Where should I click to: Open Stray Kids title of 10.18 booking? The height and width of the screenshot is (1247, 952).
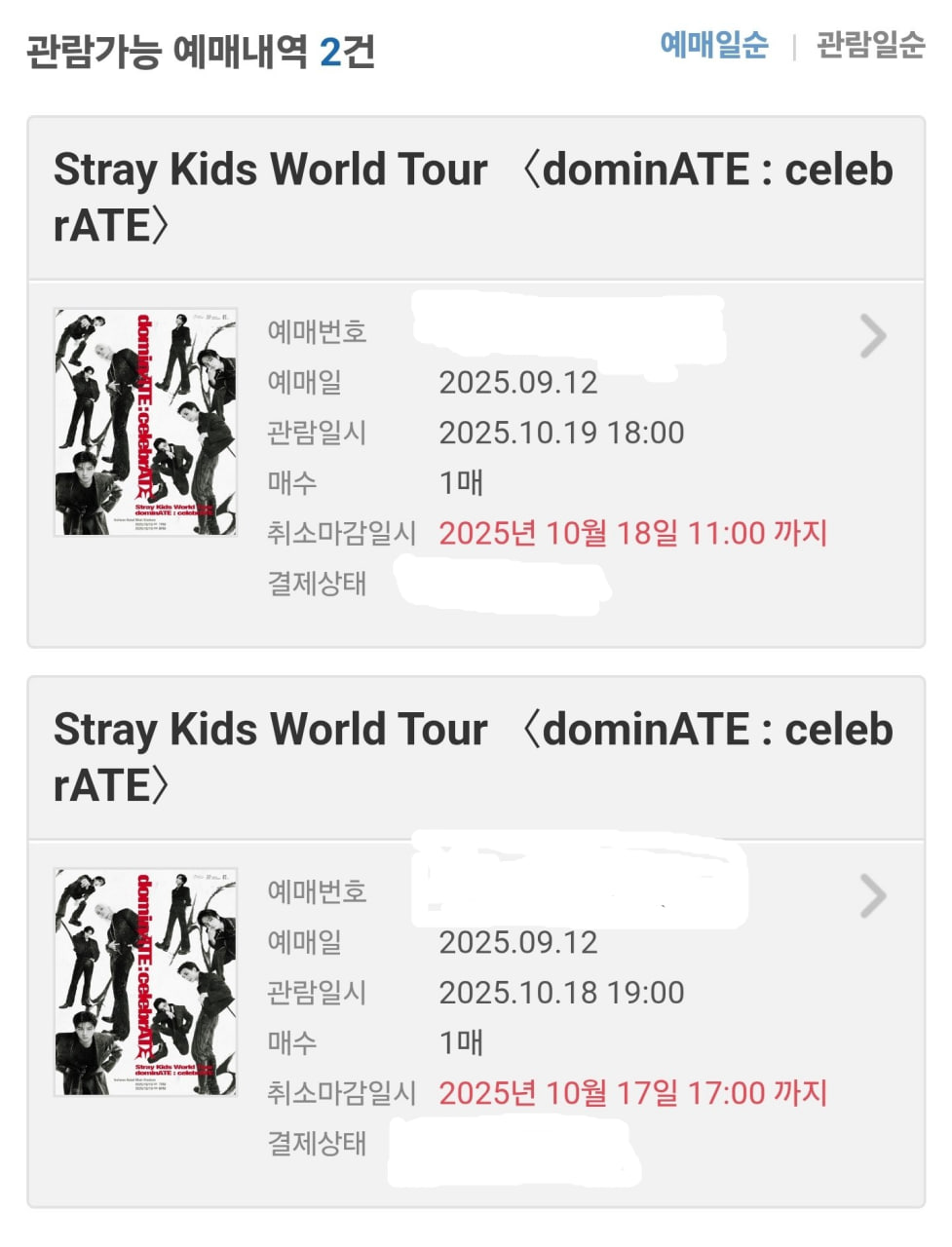coord(473,757)
